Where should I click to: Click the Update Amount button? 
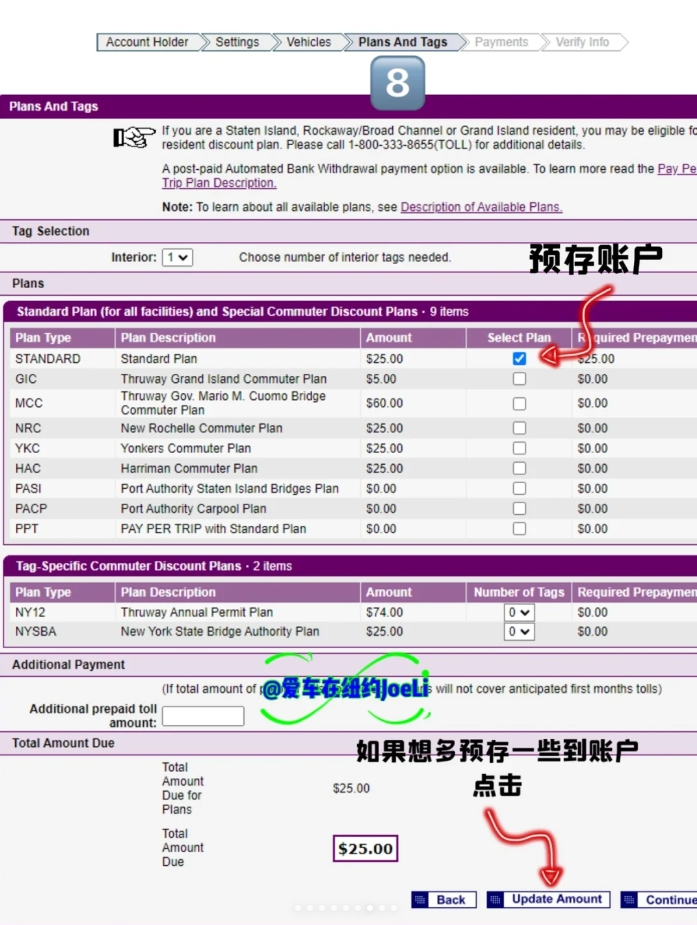click(x=548, y=900)
